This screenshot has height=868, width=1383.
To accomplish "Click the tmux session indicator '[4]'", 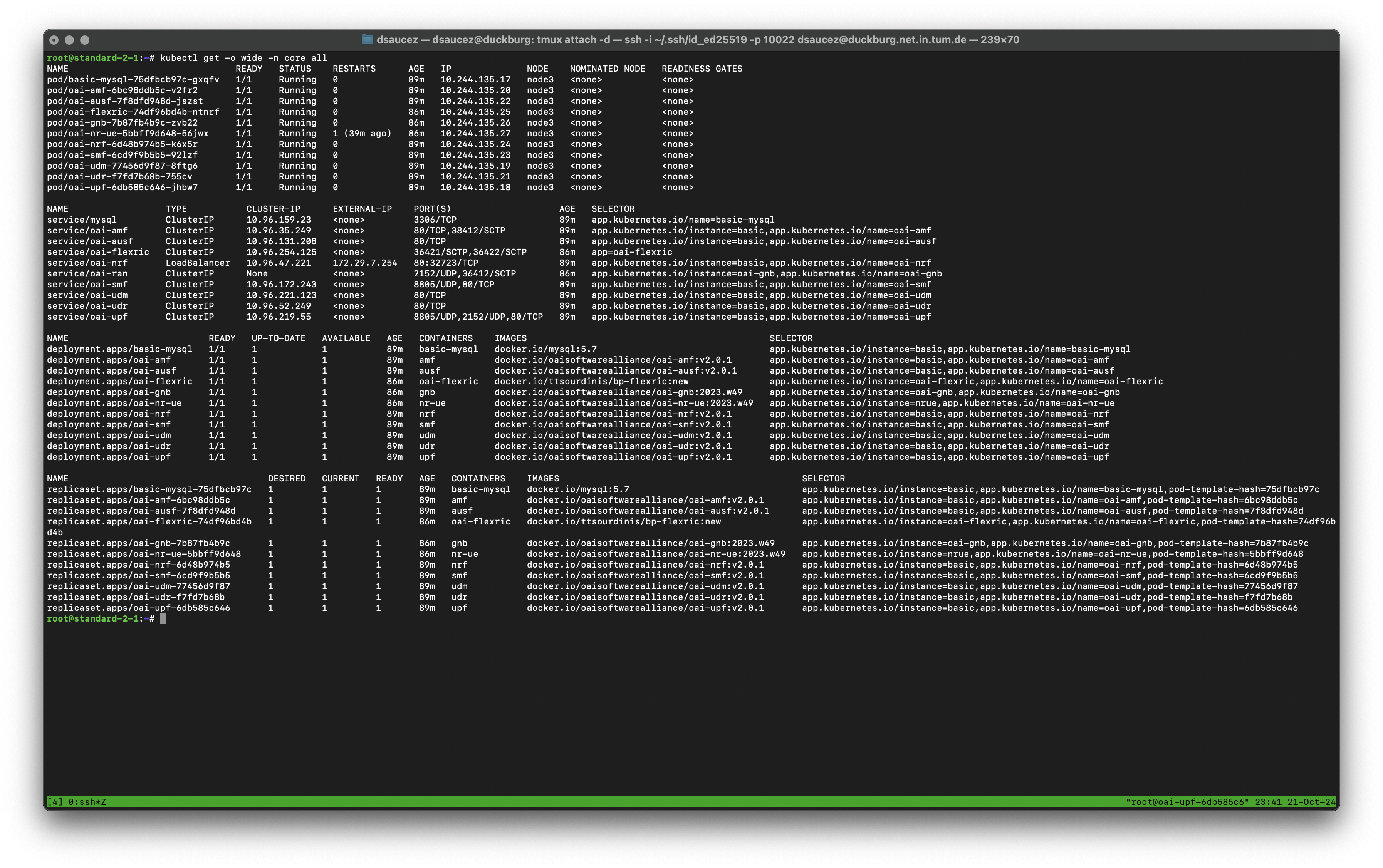I will [55, 801].
